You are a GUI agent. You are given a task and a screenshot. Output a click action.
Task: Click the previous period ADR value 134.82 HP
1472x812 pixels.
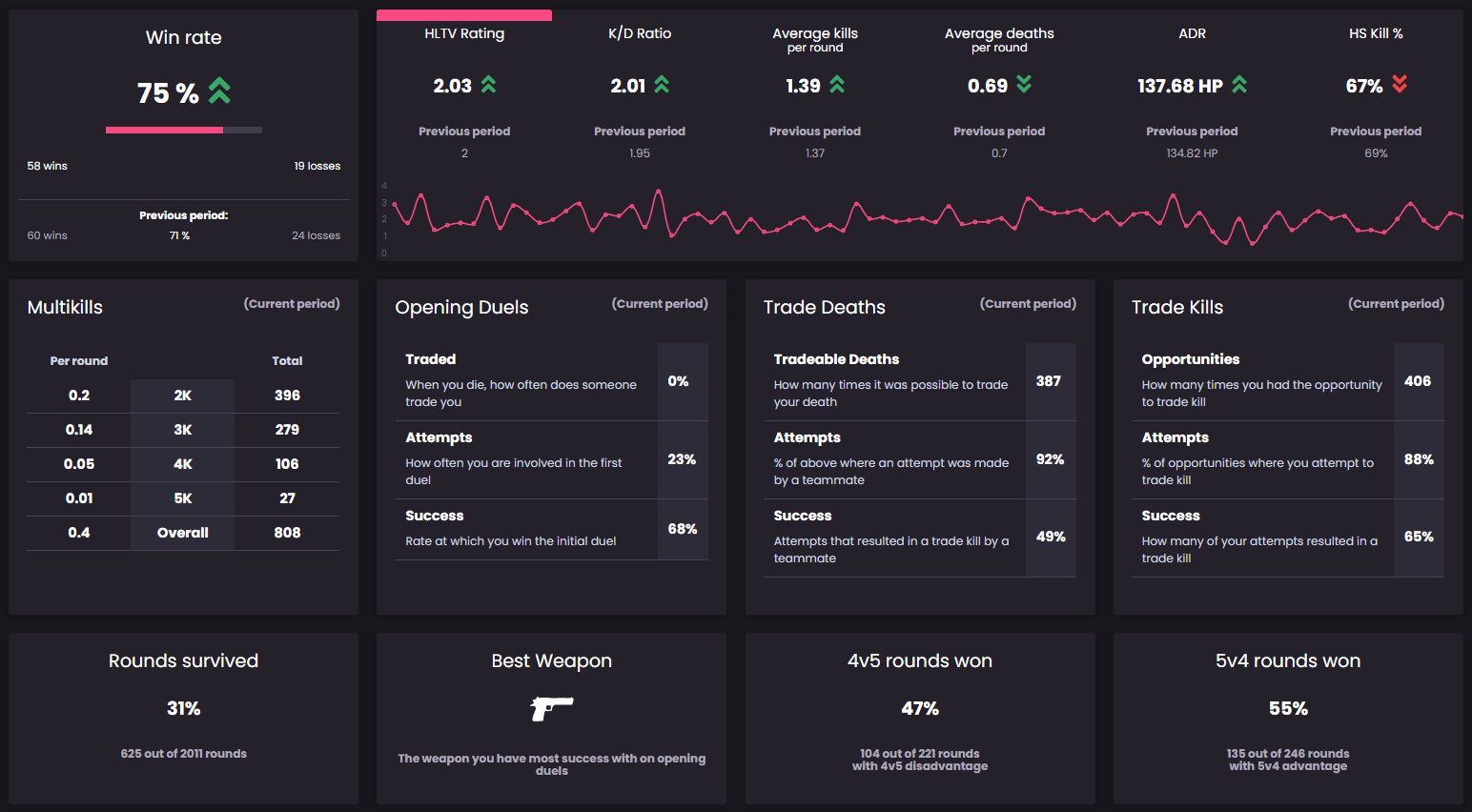1192,153
